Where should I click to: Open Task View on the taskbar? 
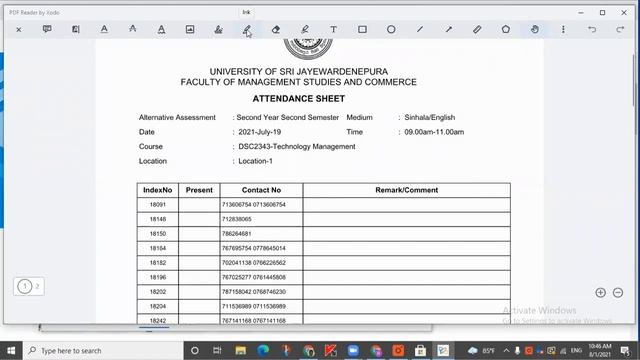(x=217, y=351)
